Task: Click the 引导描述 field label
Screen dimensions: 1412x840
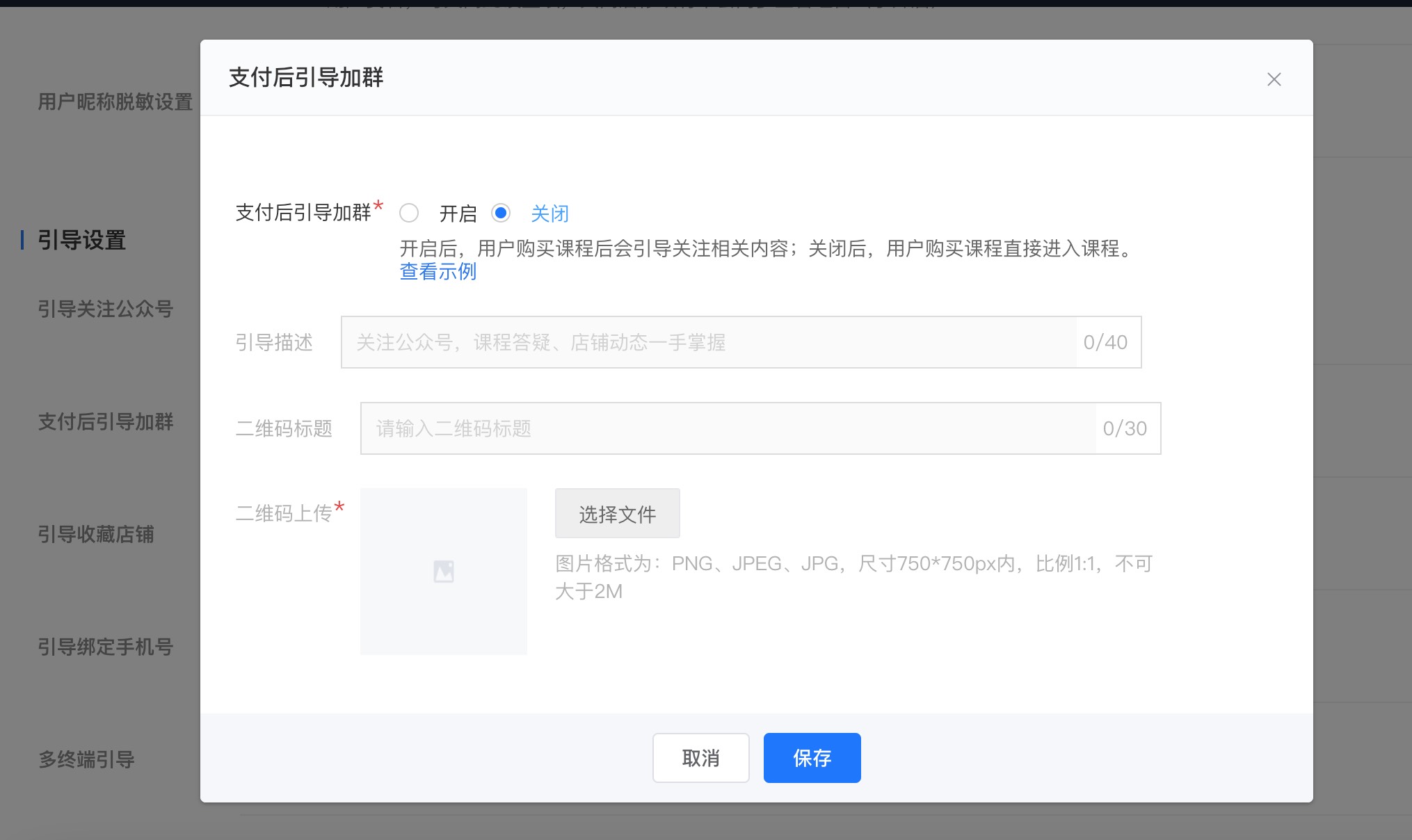Action: (x=275, y=342)
